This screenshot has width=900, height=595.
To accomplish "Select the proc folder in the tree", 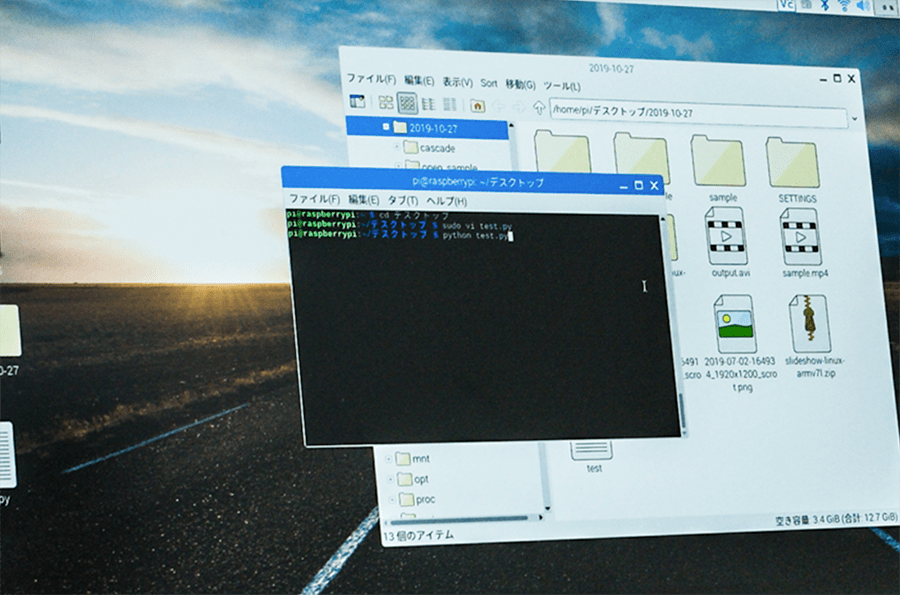I will click(x=418, y=500).
